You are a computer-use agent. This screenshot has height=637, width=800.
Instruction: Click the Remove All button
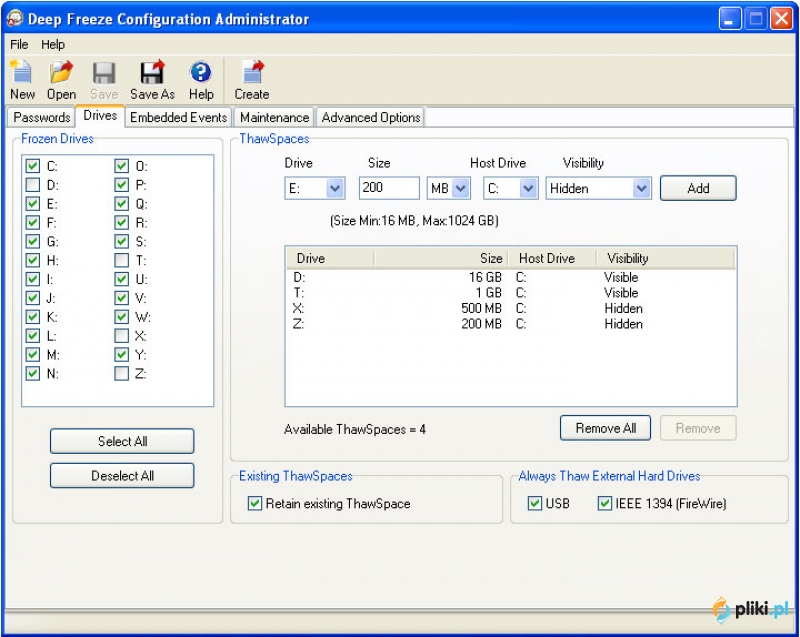605,428
